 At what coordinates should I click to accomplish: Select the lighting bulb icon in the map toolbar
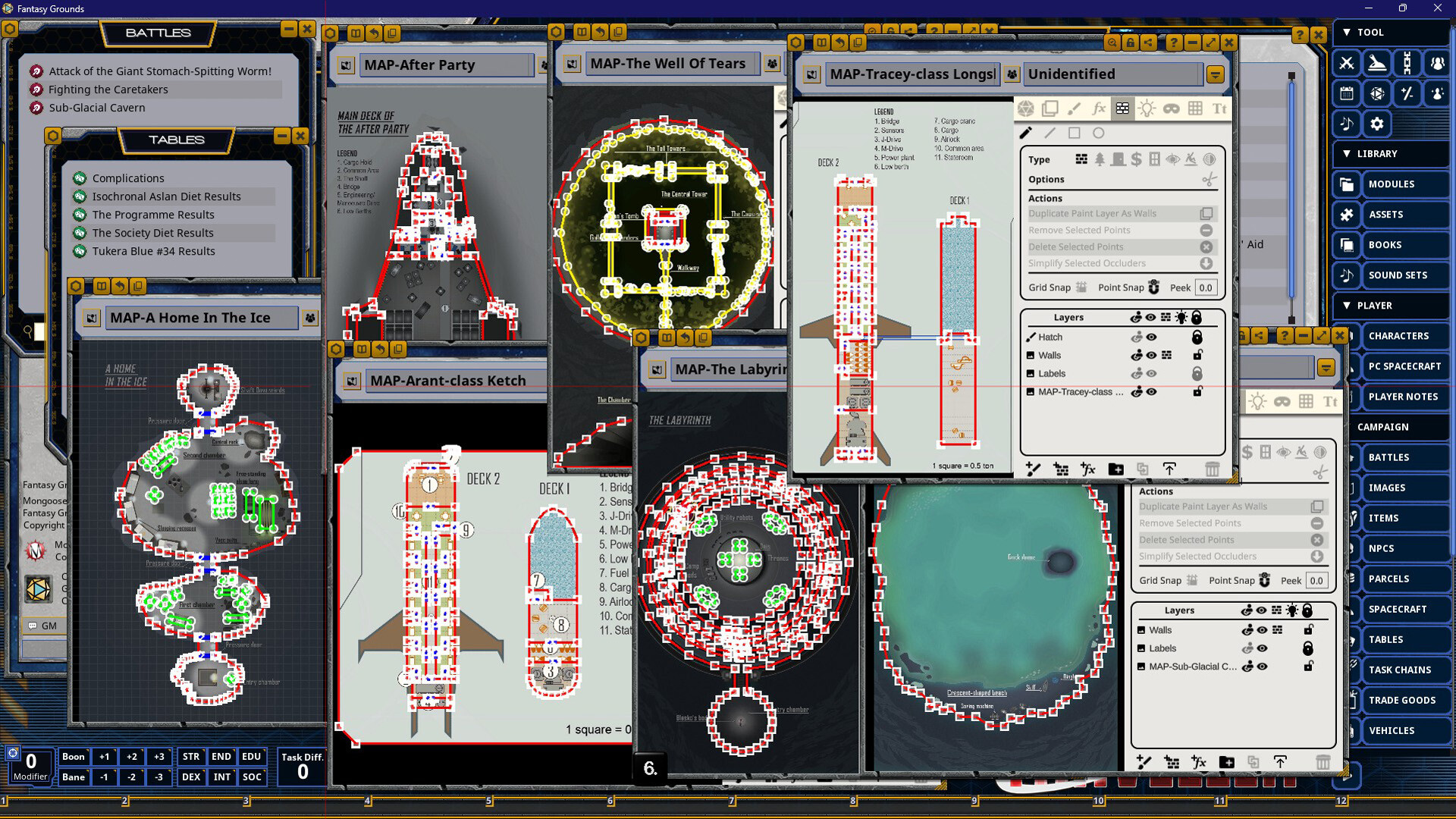(1147, 108)
